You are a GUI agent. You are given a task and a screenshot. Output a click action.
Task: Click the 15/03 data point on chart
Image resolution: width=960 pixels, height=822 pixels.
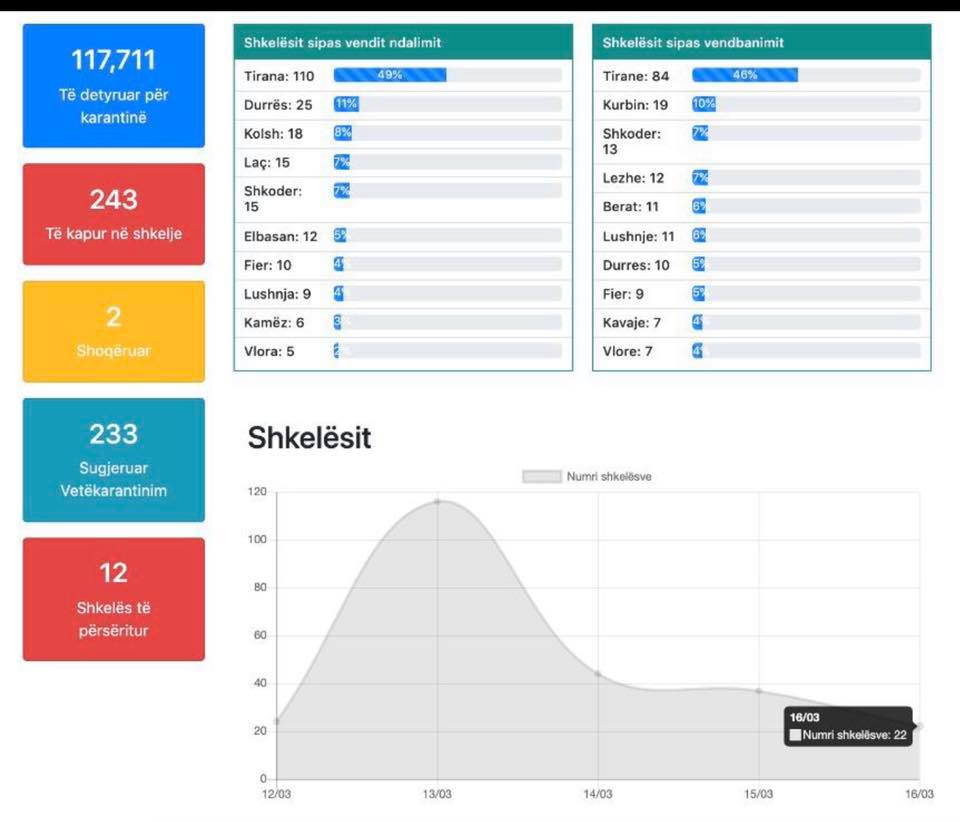point(759,691)
